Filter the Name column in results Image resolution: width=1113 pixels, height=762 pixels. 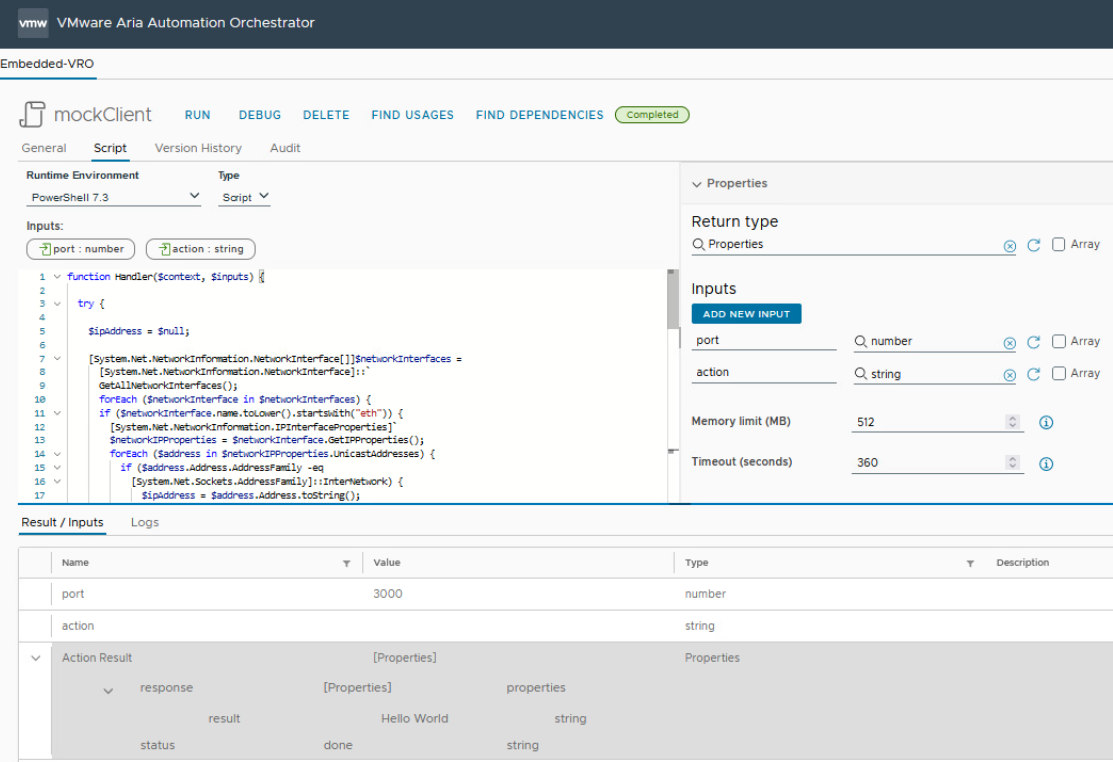(346, 563)
